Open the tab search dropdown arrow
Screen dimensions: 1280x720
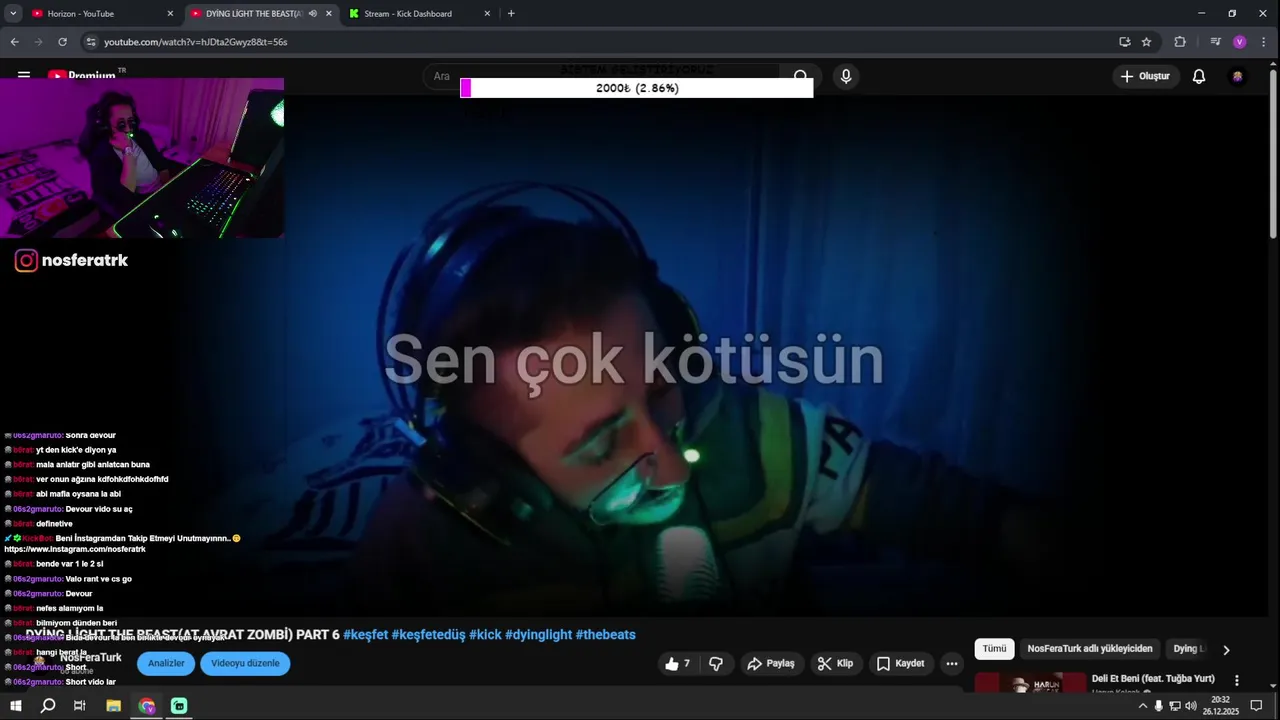13,14
